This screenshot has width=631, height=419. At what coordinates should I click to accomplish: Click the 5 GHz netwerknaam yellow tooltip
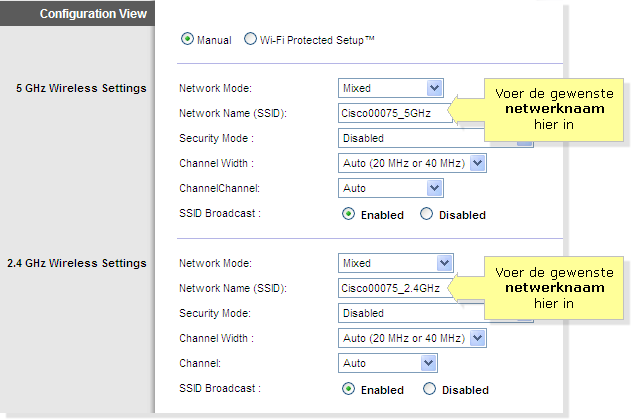coord(554,109)
